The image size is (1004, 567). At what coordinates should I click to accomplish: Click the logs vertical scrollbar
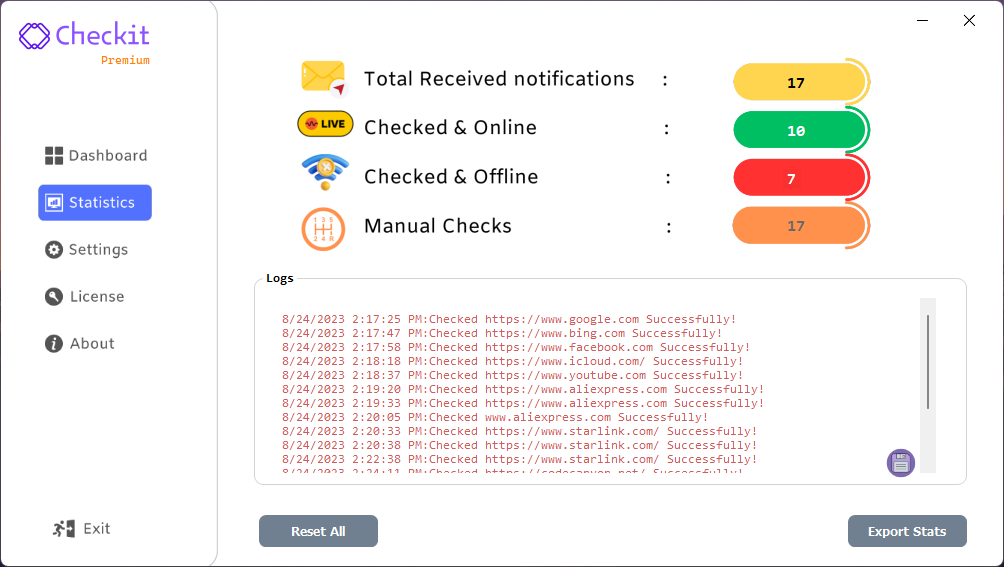coord(928,362)
